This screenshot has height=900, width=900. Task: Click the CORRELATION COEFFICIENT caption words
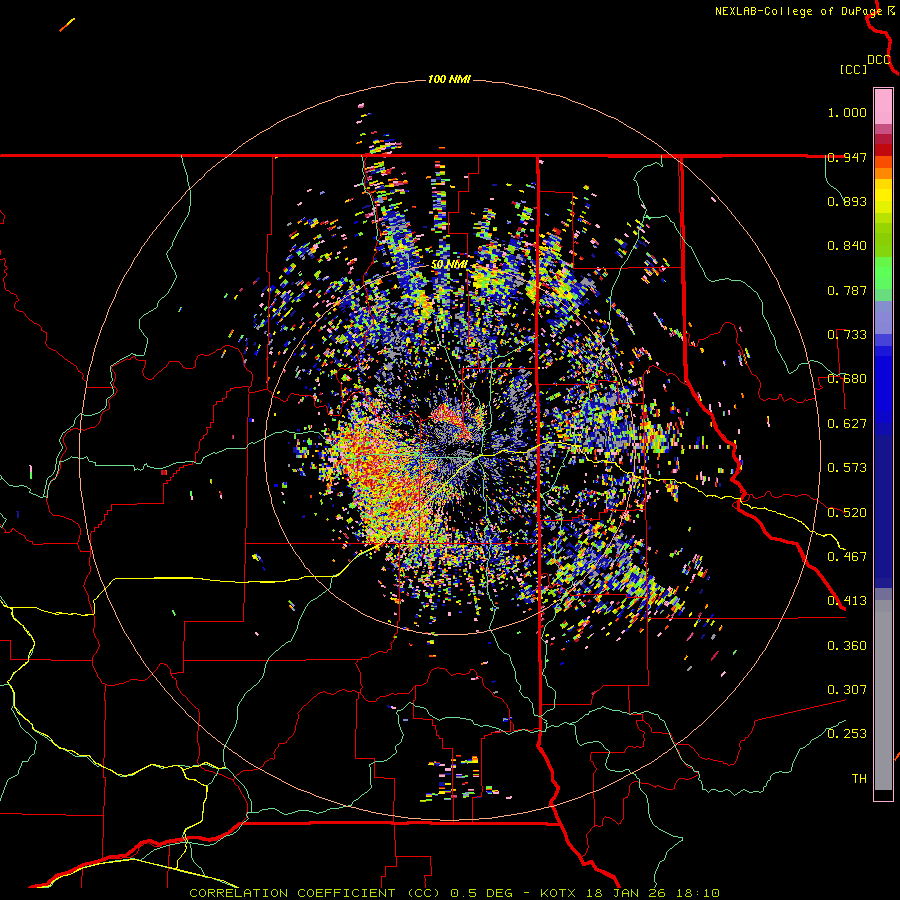point(292,893)
